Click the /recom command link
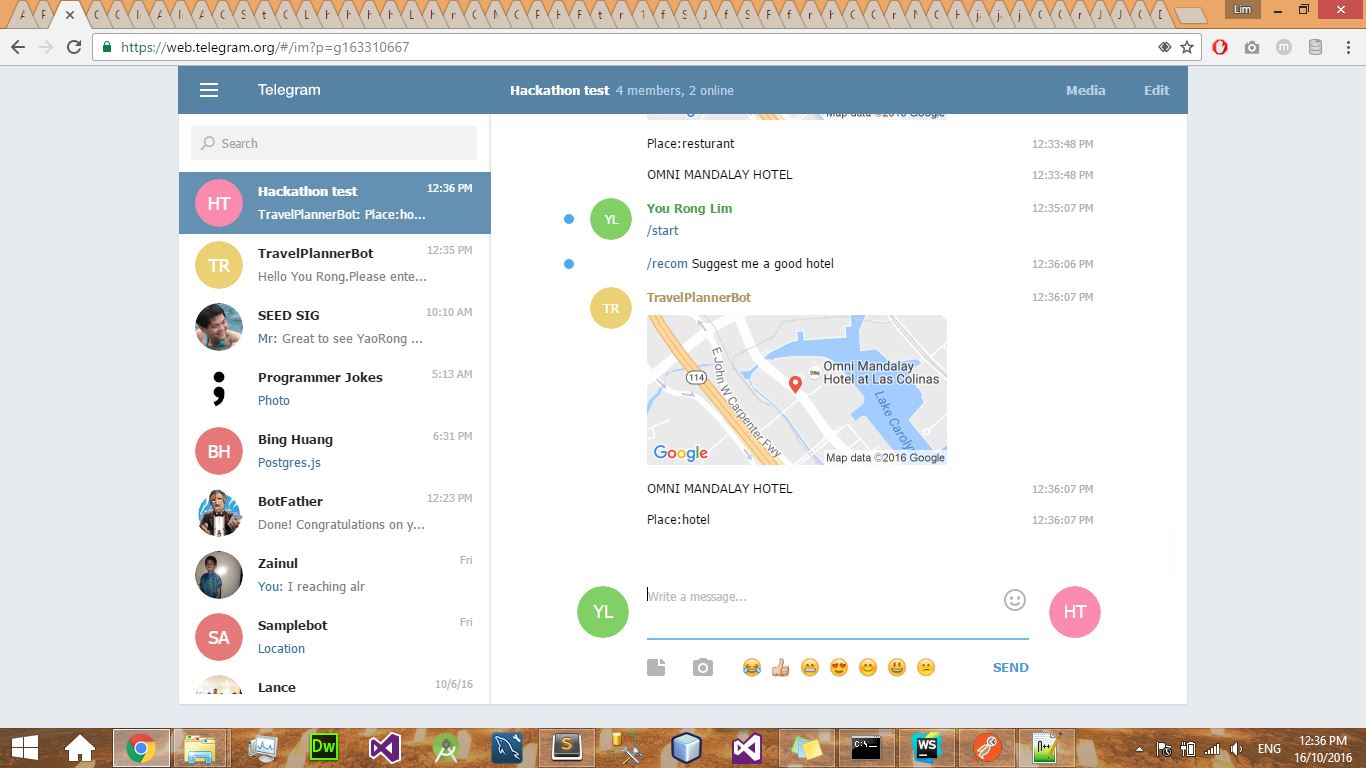 click(667, 264)
